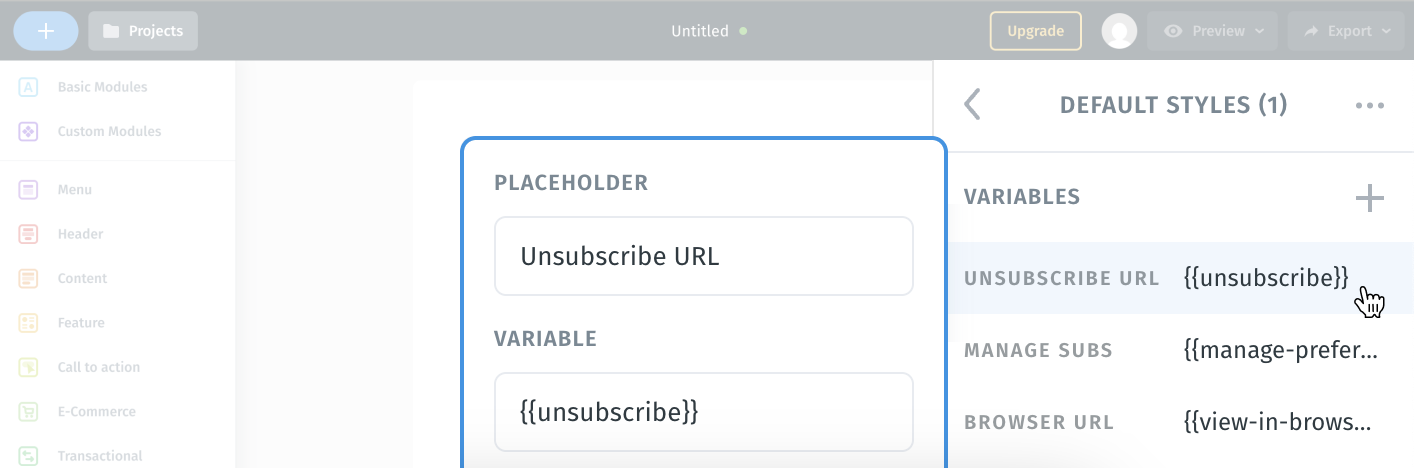The image size is (1414, 468).
Task: Add a new variable with plus icon
Action: click(x=1370, y=198)
